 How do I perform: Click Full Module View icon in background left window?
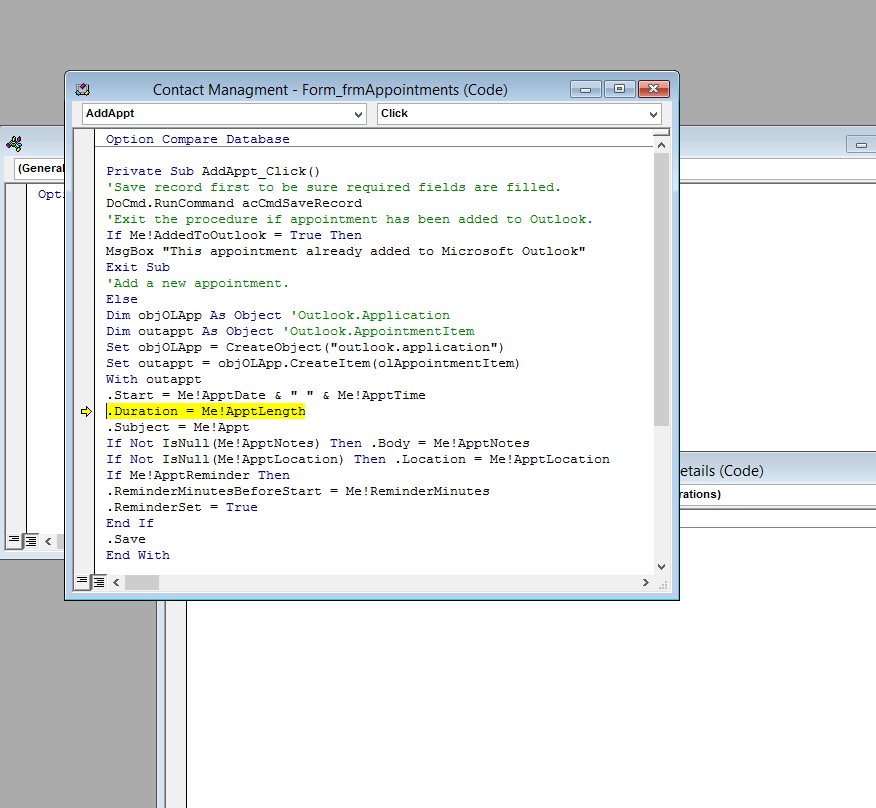click(31, 540)
